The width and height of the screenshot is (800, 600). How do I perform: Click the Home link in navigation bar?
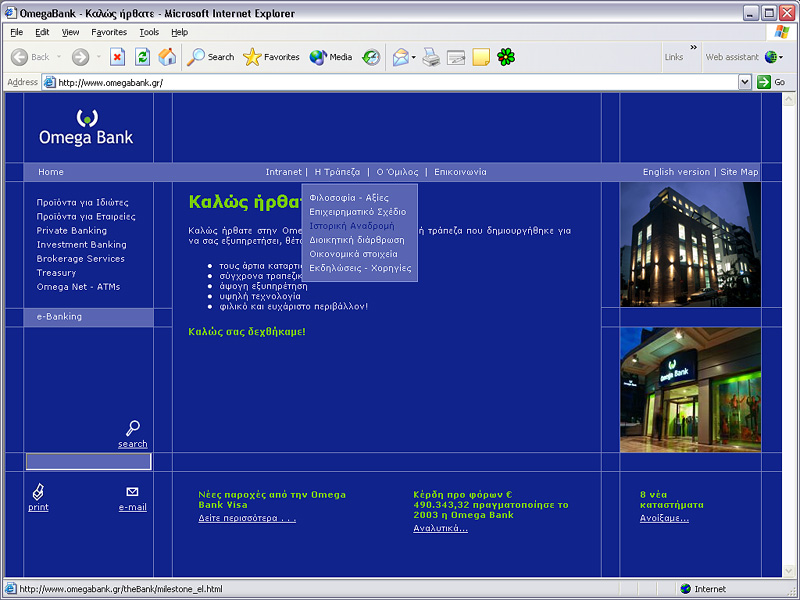click(x=51, y=172)
